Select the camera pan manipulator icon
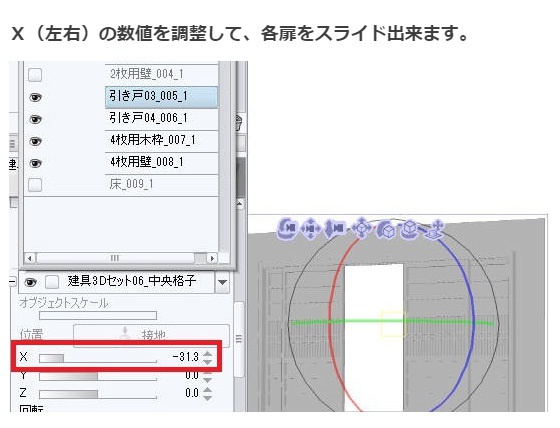The height and width of the screenshot is (428, 560). (x=310, y=228)
